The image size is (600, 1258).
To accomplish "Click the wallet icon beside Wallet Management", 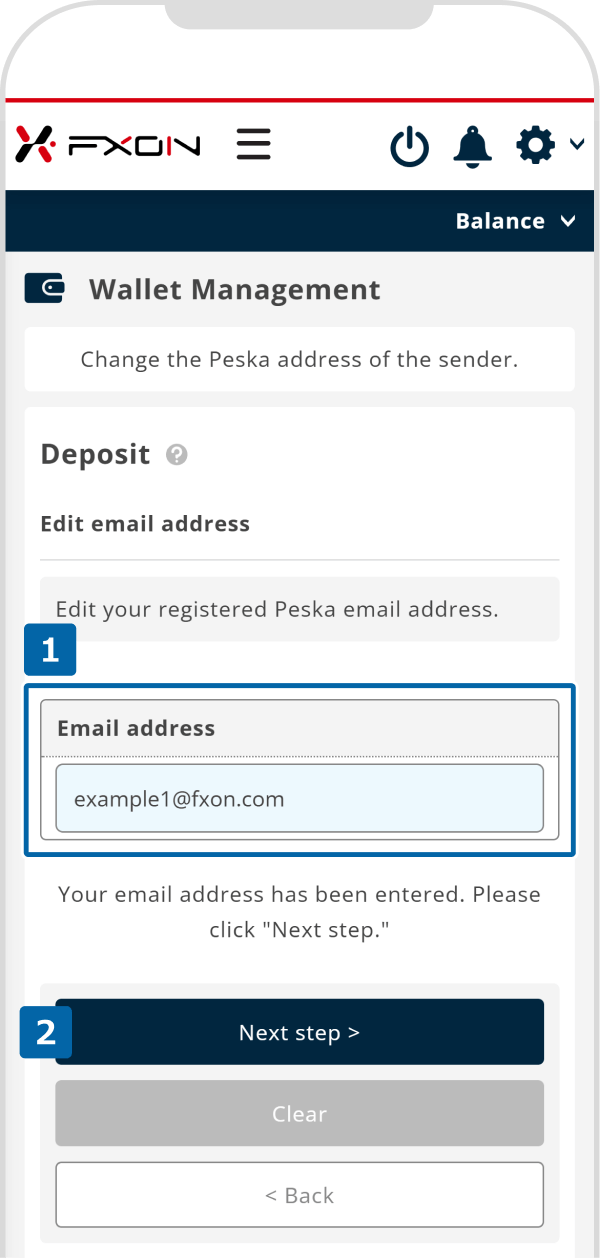I will tap(45, 289).
